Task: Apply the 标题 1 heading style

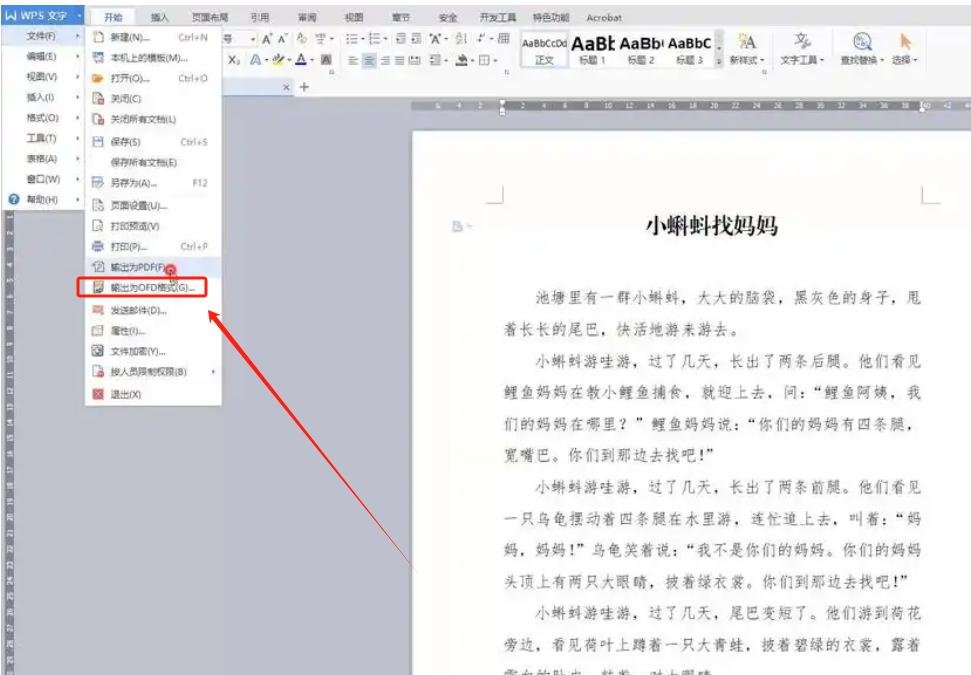Action: point(592,49)
